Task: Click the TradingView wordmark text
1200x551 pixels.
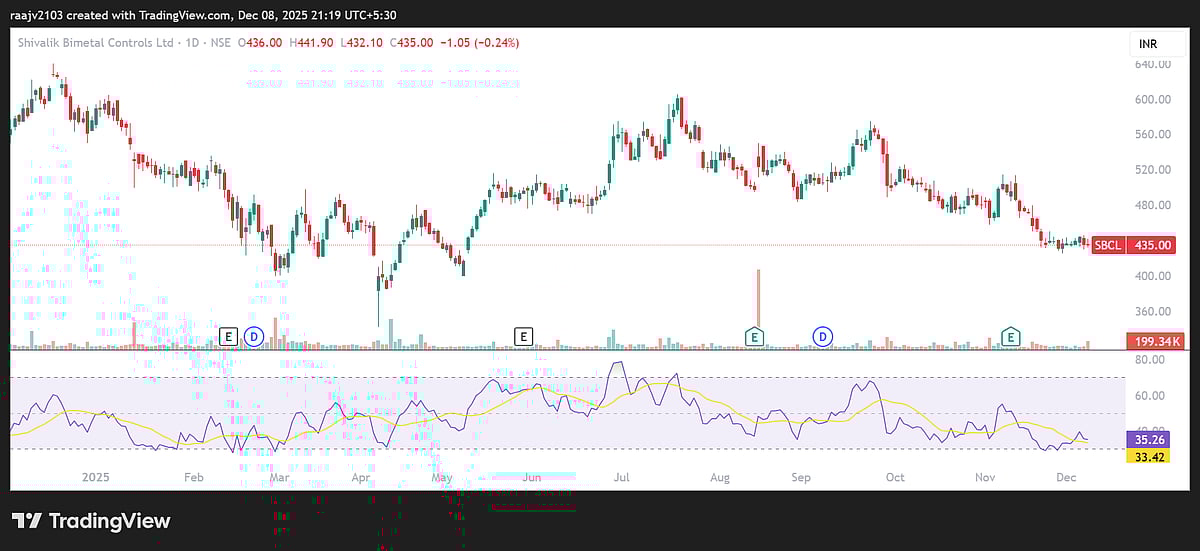Action: point(110,521)
